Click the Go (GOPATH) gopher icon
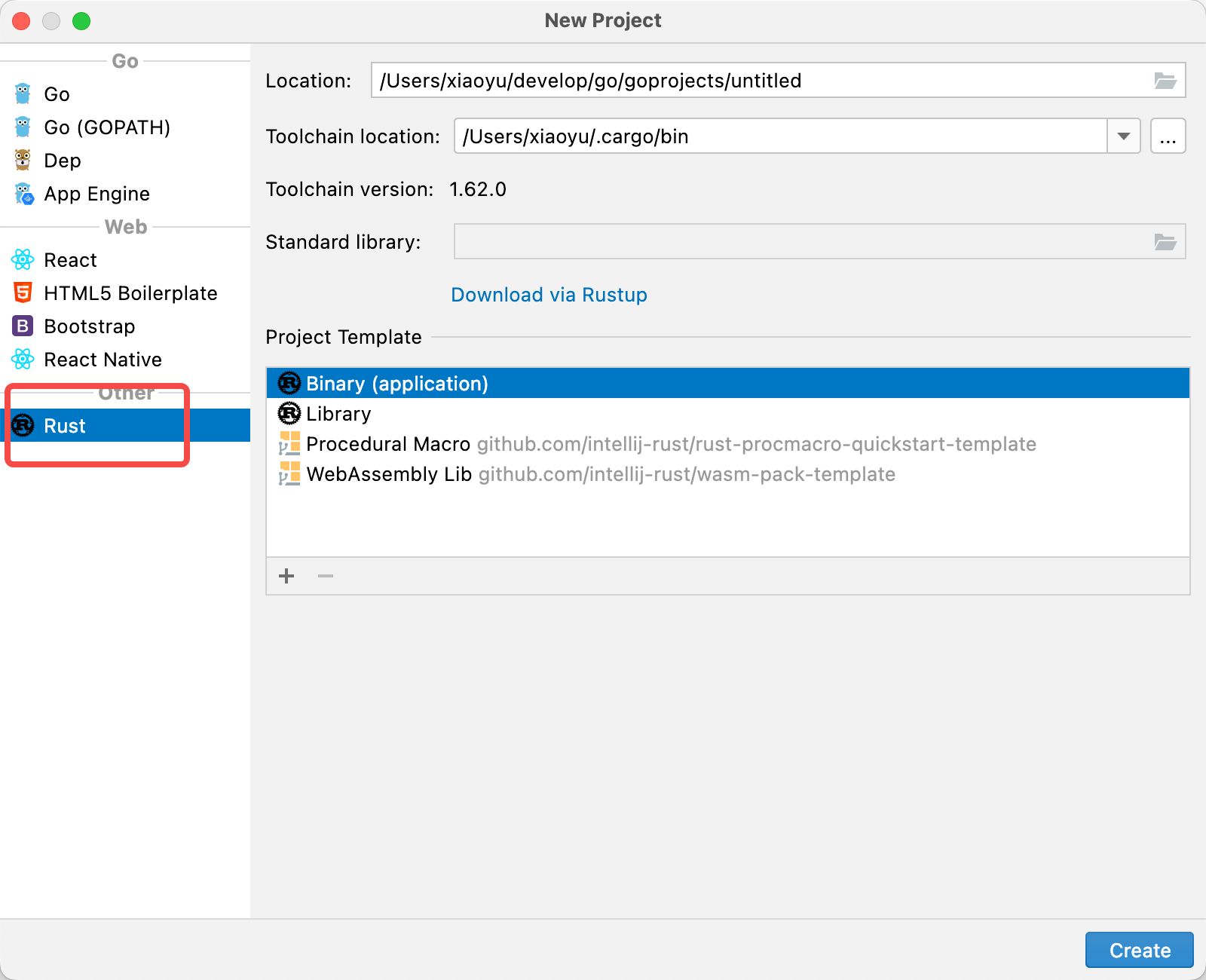This screenshot has width=1206, height=980. pyautogui.click(x=23, y=127)
